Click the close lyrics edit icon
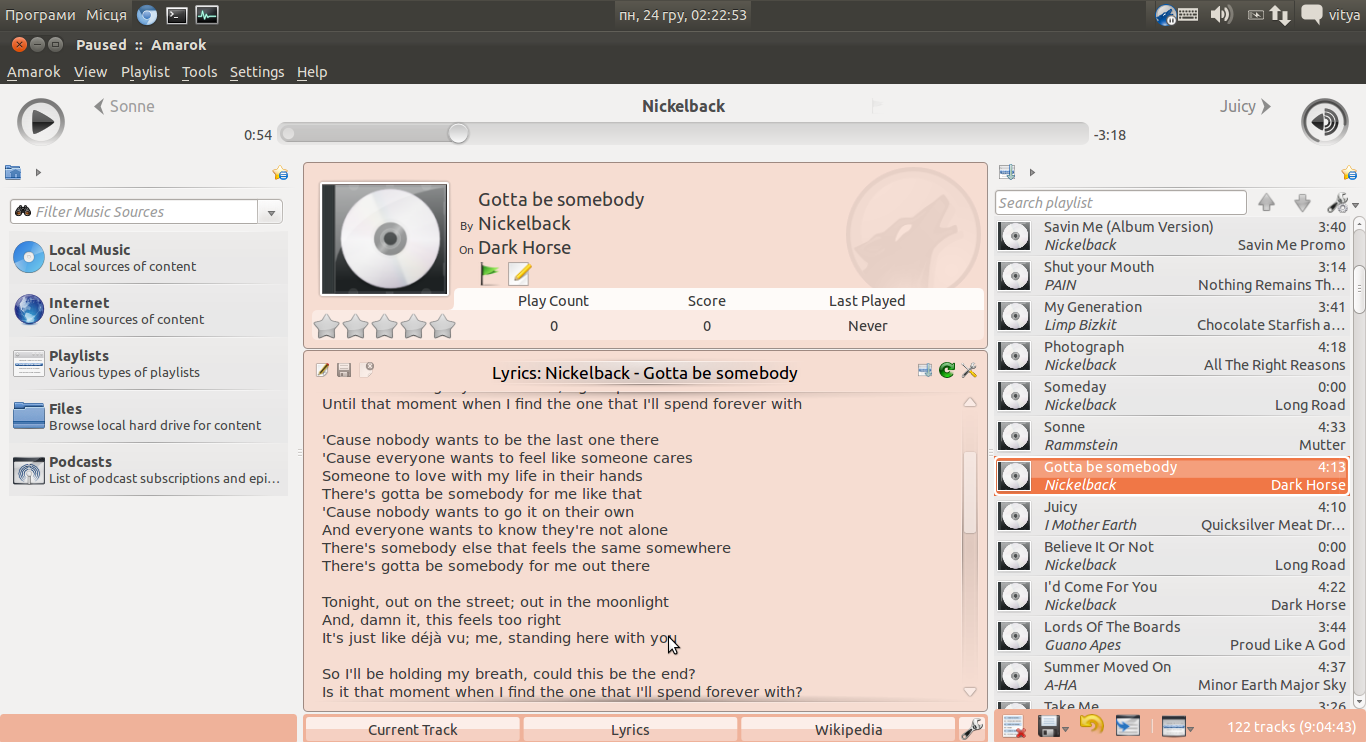Viewport: 1366px width, 742px height. tap(366, 370)
